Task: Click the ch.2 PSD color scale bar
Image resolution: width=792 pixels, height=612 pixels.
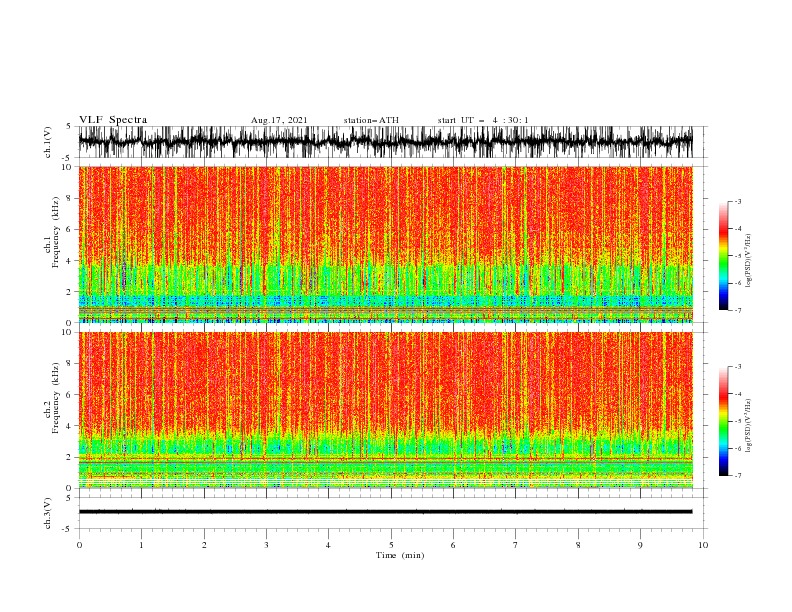Action: [x=723, y=421]
